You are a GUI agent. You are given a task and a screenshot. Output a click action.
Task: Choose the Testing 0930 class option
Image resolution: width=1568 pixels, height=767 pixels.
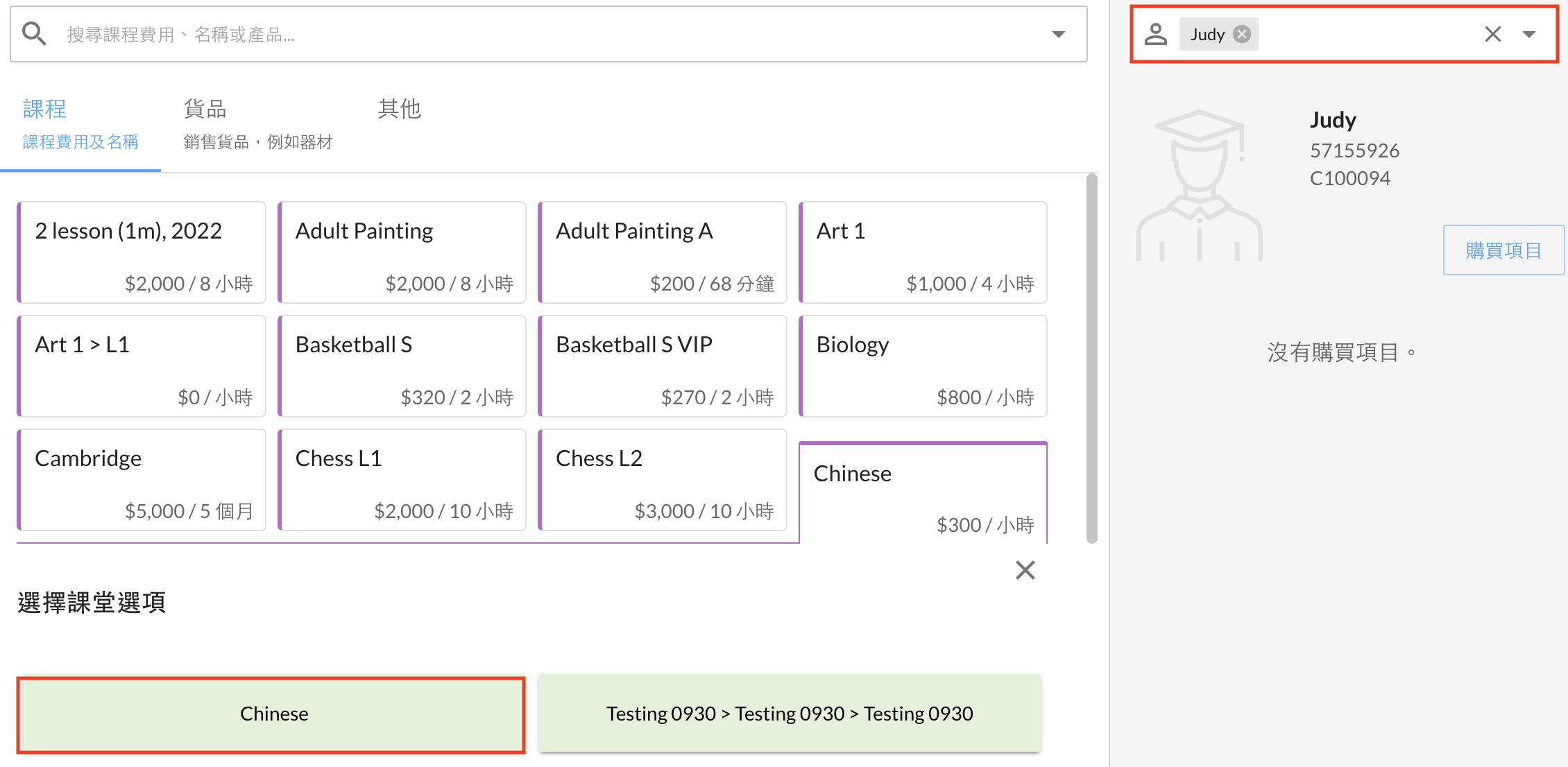790,714
